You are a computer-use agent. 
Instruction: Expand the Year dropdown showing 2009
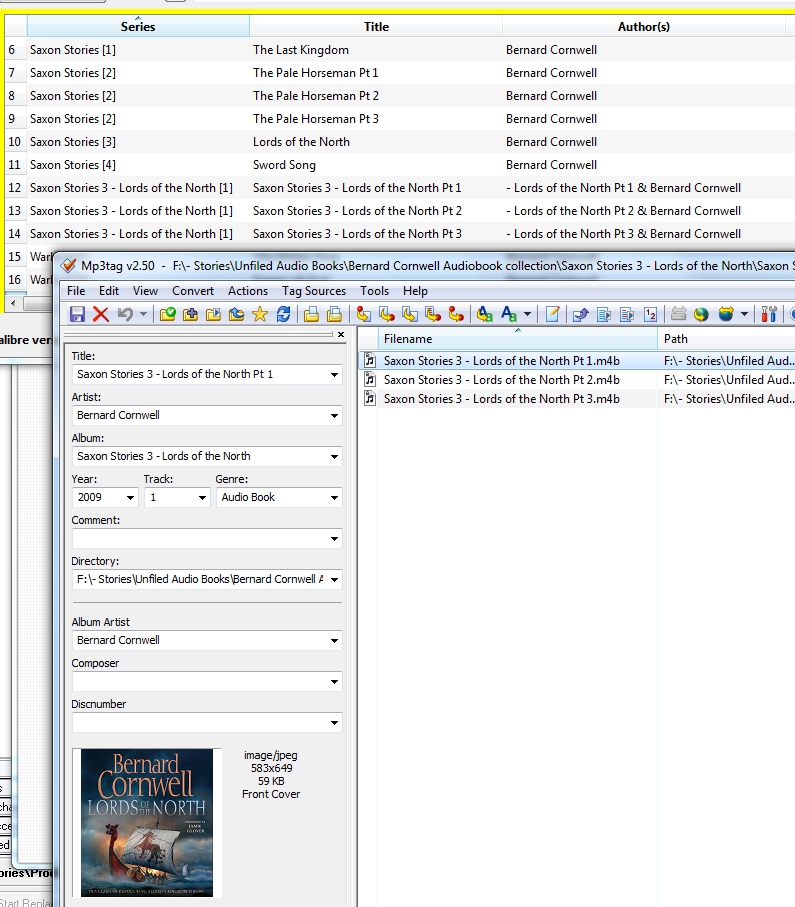[130, 498]
